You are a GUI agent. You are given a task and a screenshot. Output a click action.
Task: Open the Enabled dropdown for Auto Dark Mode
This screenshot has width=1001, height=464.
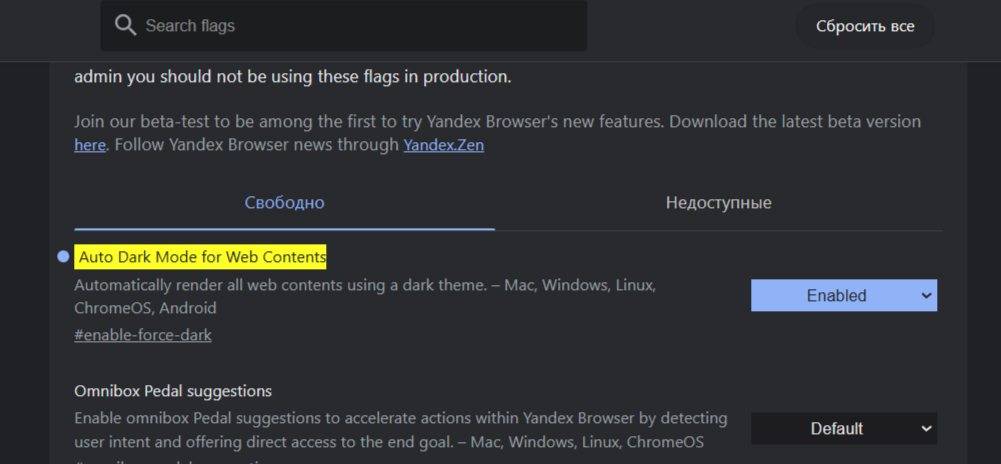pos(843,296)
